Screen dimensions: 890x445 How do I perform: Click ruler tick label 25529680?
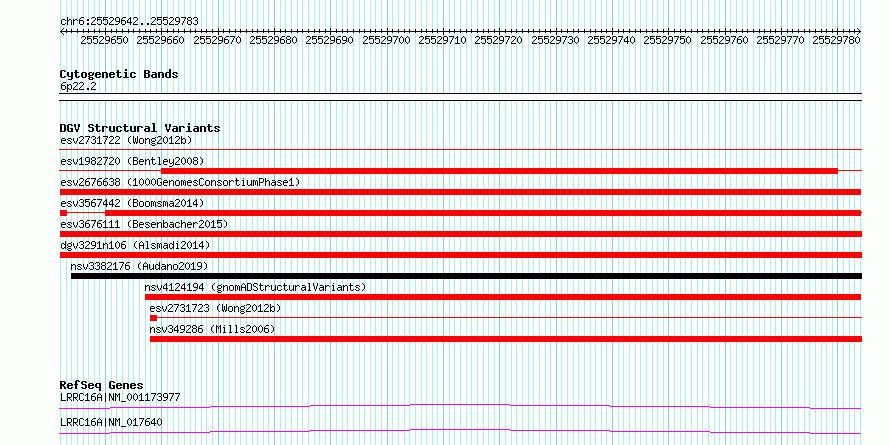273,40
